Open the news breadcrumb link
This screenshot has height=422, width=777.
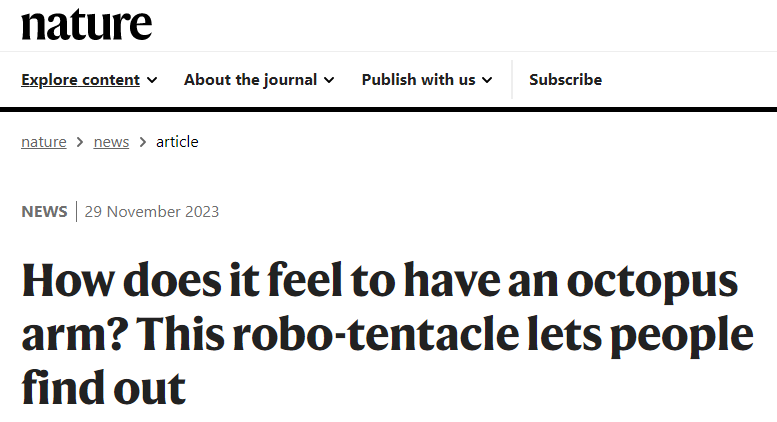point(111,142)
